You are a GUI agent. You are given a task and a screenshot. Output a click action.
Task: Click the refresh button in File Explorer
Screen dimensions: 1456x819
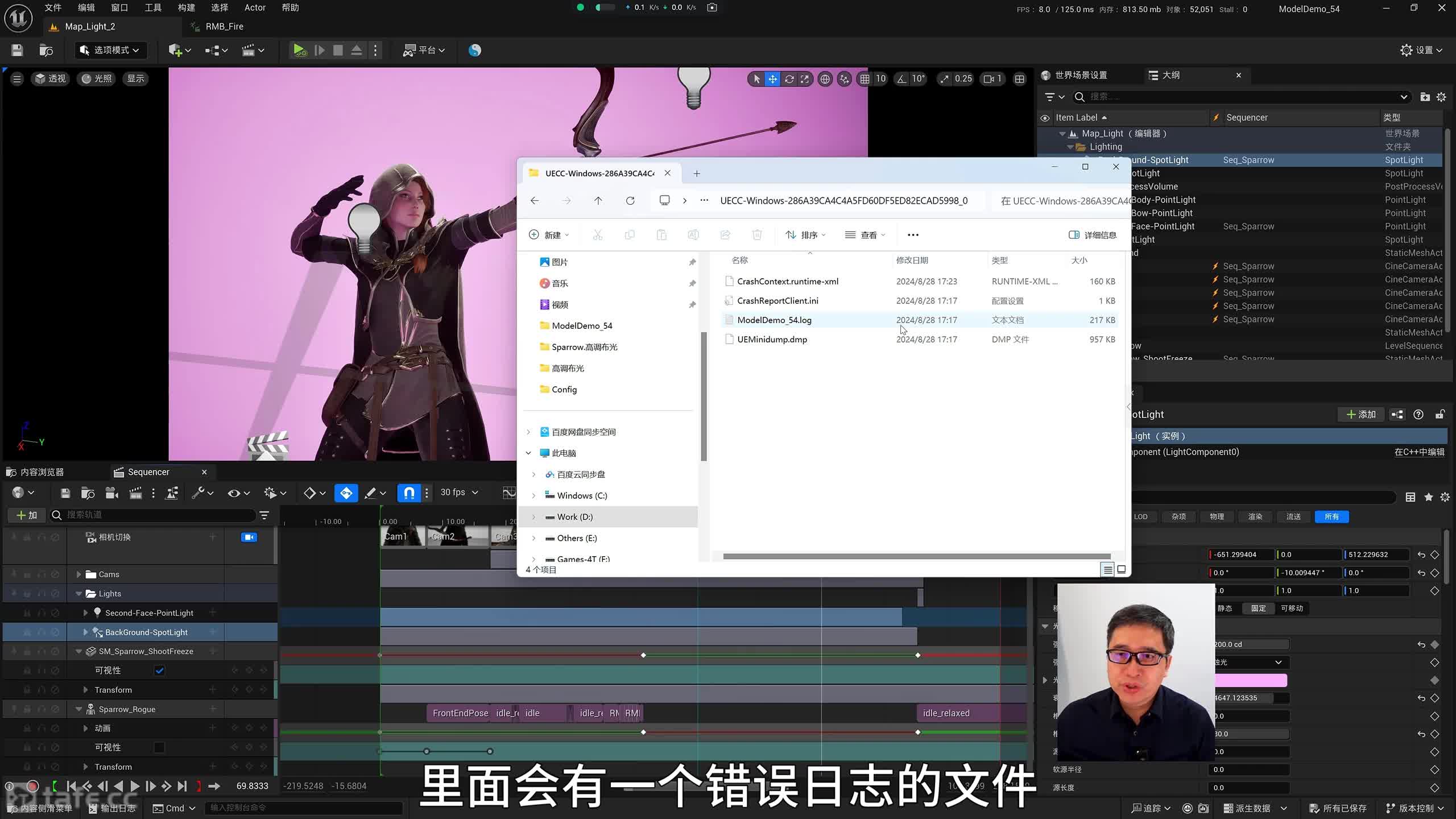[630, 201]
